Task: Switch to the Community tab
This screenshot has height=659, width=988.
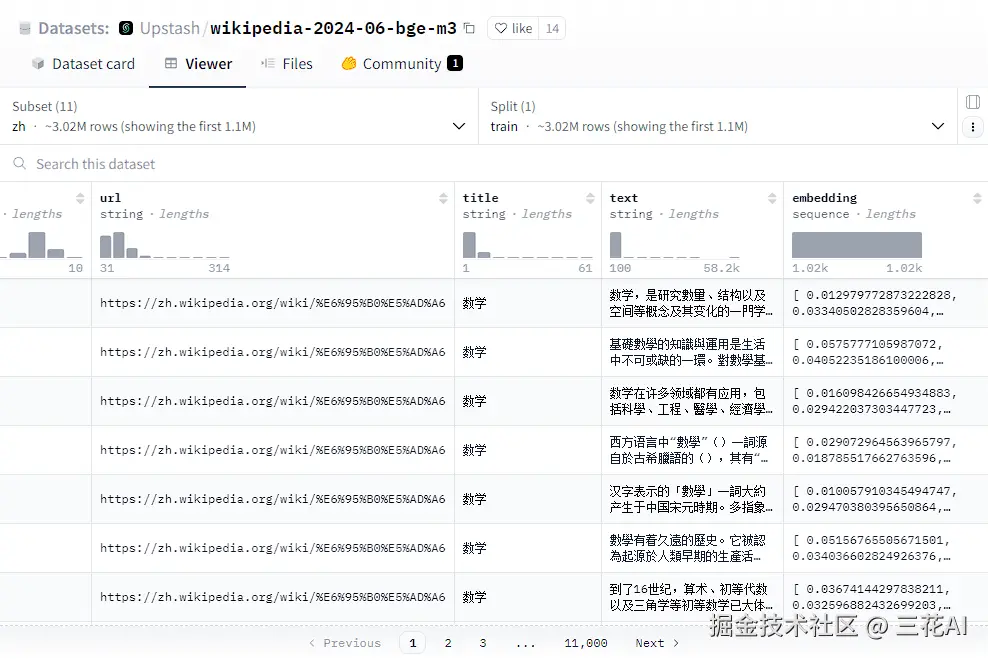Action: coord(402,64)
